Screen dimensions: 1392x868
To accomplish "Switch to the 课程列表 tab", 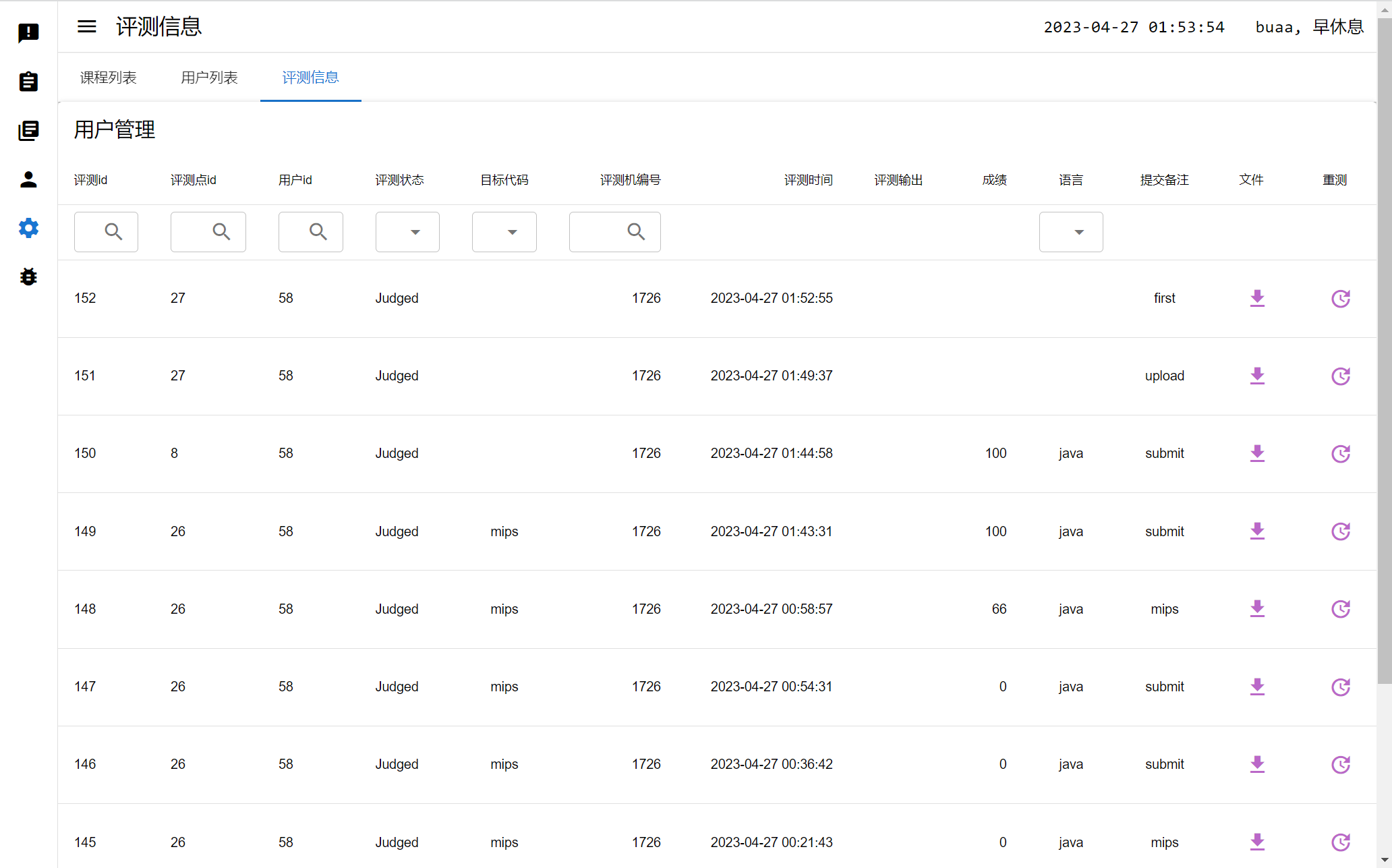I will point(109,78).
